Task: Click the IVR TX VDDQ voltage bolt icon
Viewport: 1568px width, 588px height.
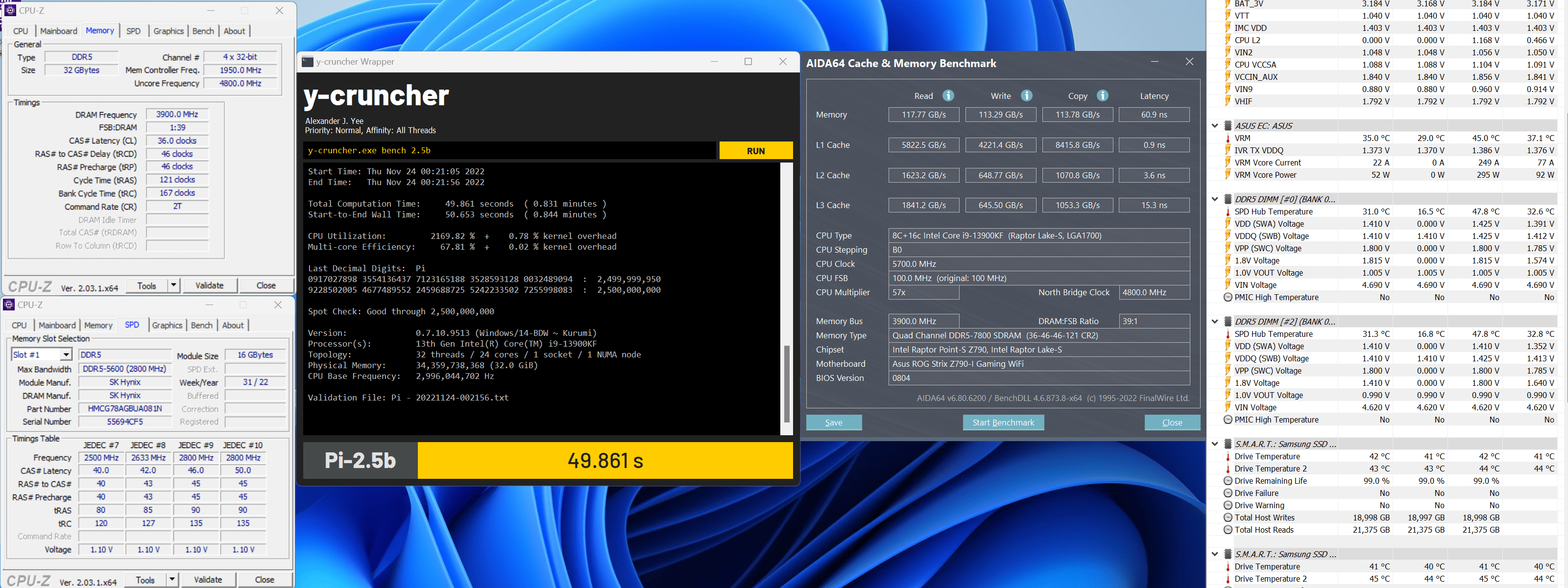Action: click(1228, 150)
